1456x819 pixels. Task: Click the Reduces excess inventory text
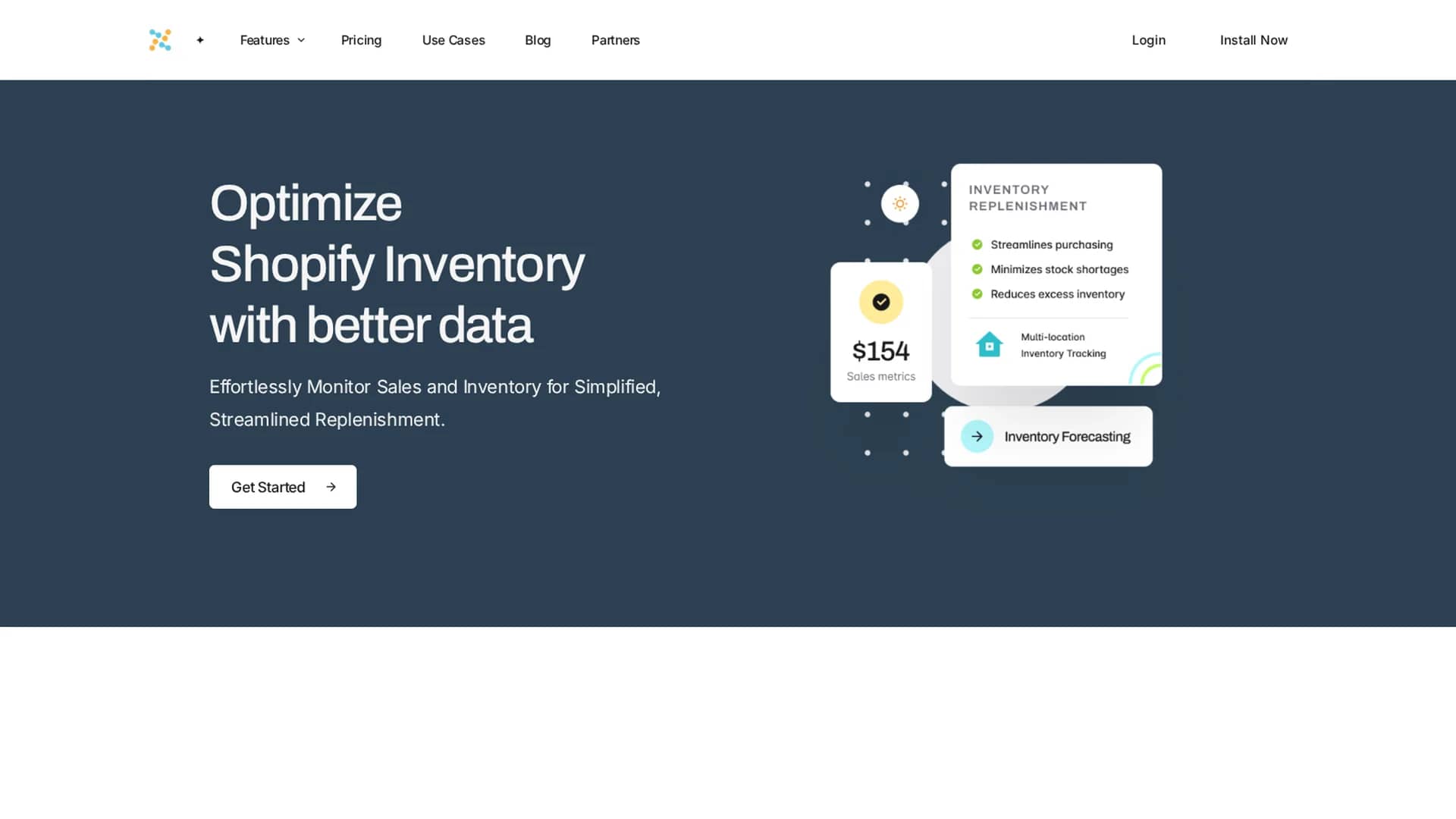click(x=1057, y=294)
